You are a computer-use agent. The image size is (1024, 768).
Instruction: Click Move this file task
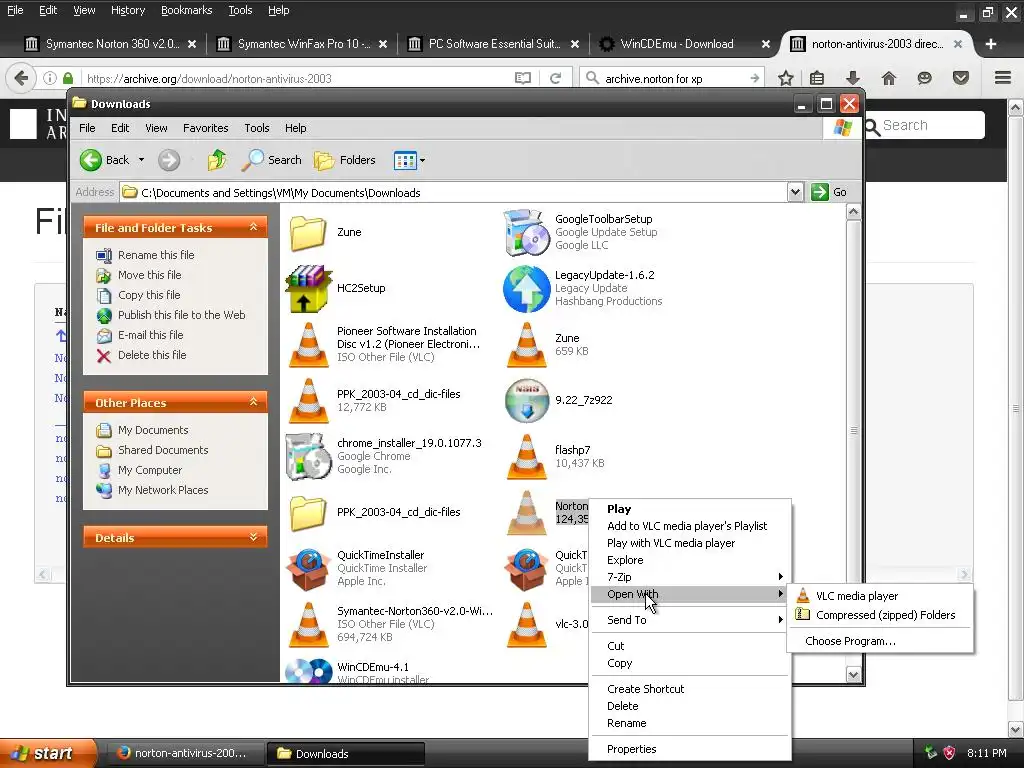click(x=150, y=275)
